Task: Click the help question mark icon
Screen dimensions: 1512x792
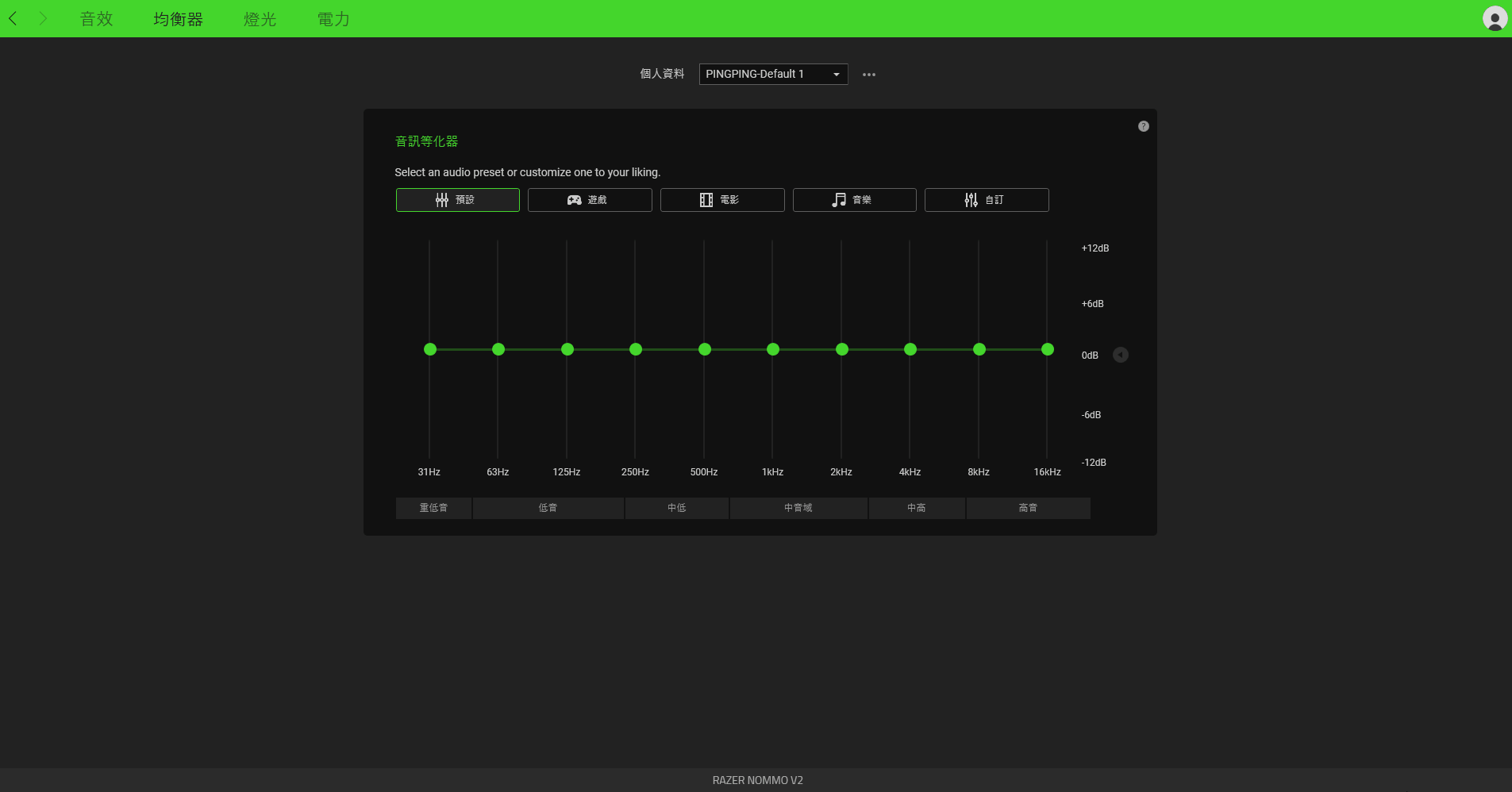Action: 1143,126
